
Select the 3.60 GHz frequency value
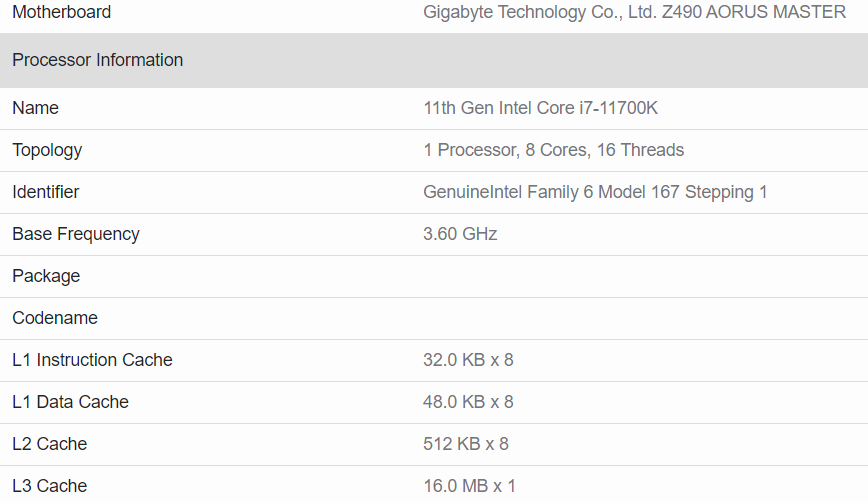[x=460, y=234]
